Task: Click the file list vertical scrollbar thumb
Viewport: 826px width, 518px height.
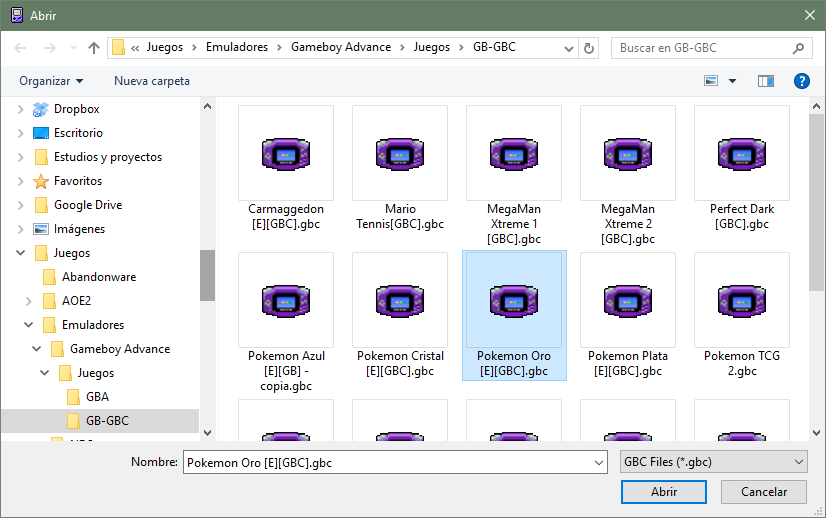Action: (x=817, y=201)
